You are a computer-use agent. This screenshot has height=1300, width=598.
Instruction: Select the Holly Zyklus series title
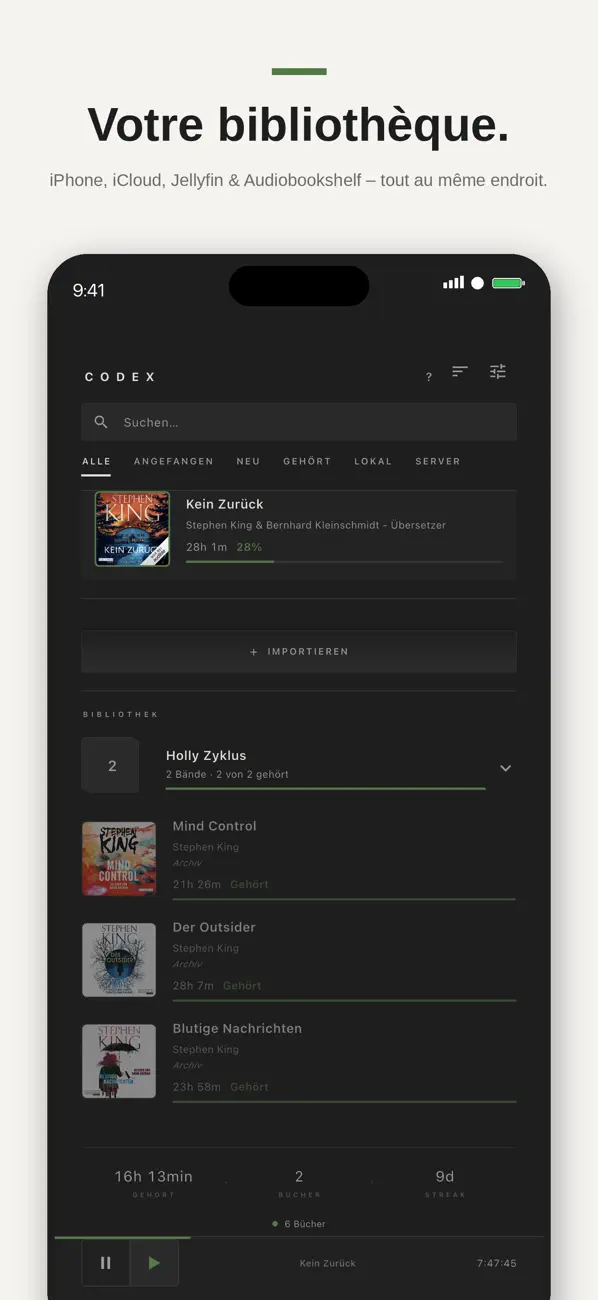click(x=206, y=756)
